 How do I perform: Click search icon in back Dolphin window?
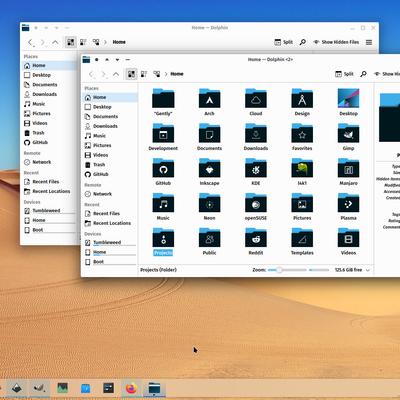pyautogui.click(x=303, y=42)
